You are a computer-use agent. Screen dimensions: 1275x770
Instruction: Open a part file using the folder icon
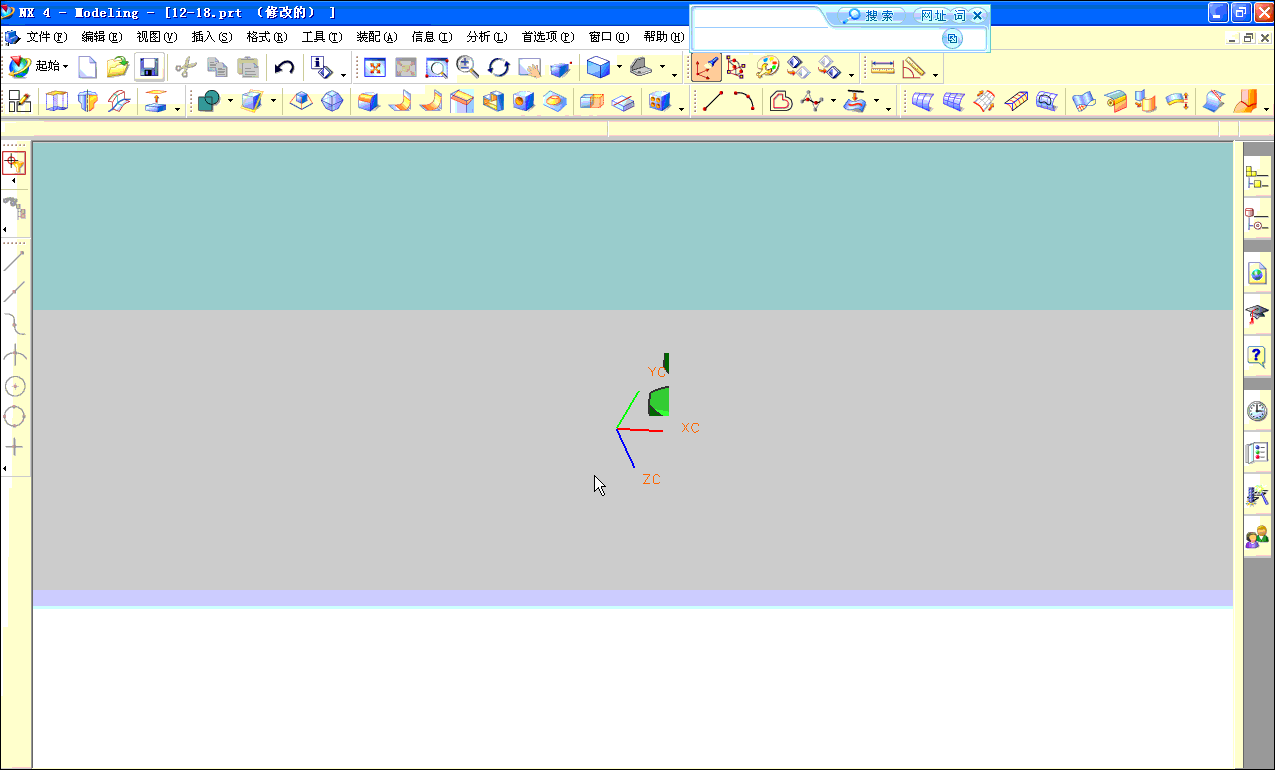click(118, 67)
